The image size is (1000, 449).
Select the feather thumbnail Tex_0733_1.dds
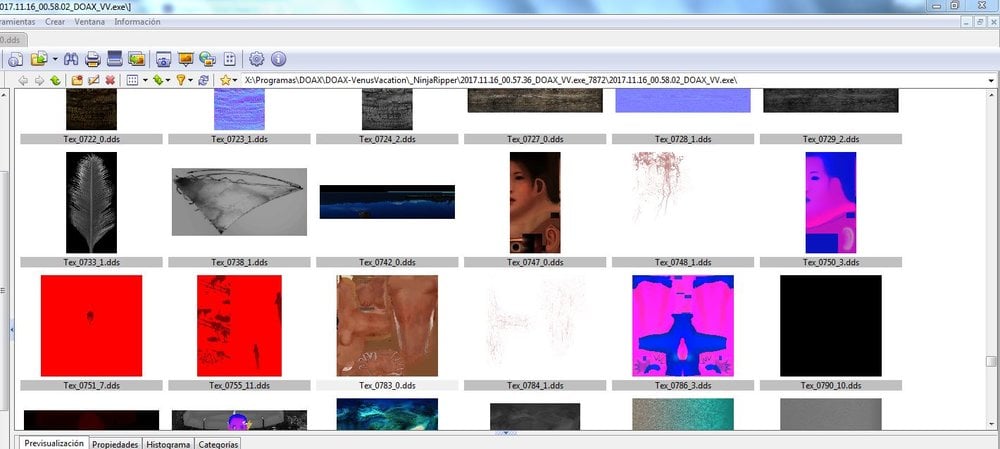click(91, 202)
